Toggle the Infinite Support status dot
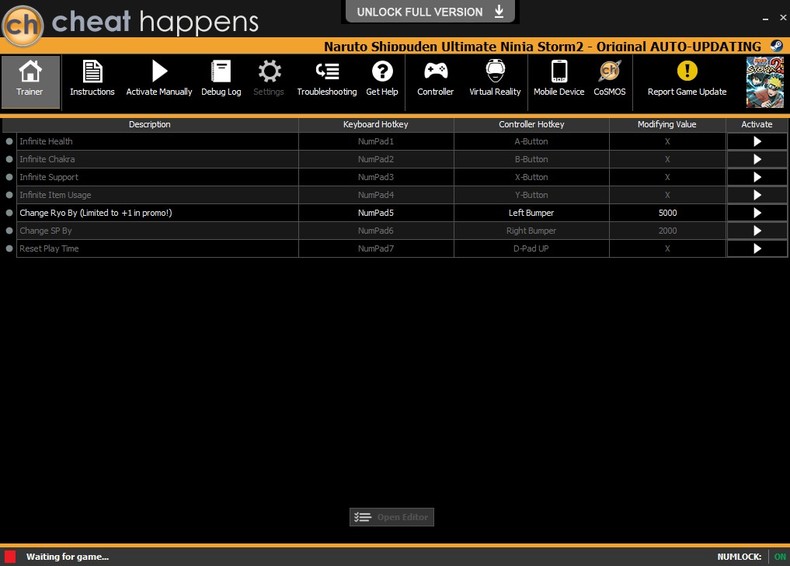 tap(9, 177)
